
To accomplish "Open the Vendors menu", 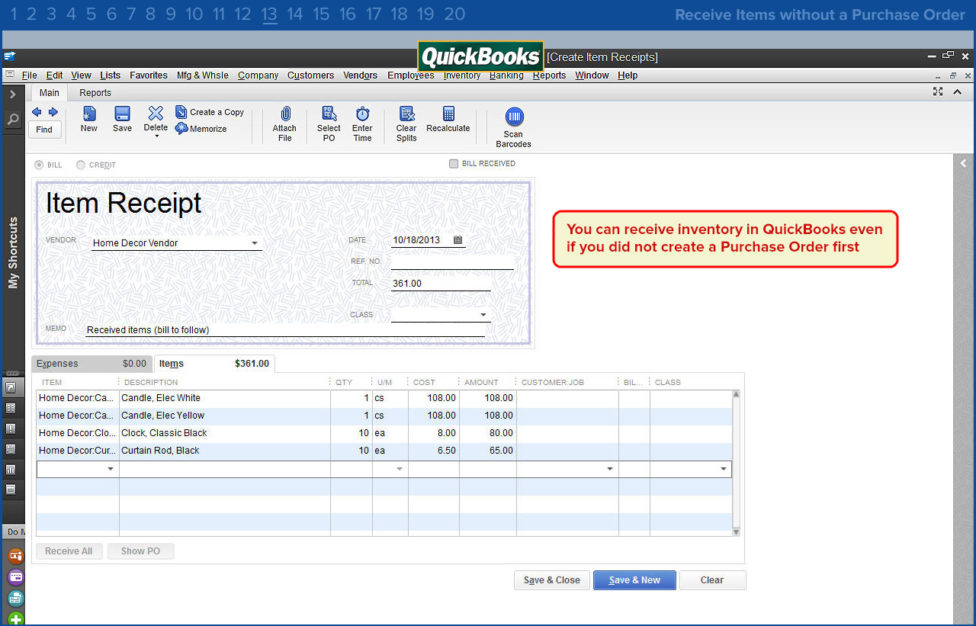I will pos(360,75).
